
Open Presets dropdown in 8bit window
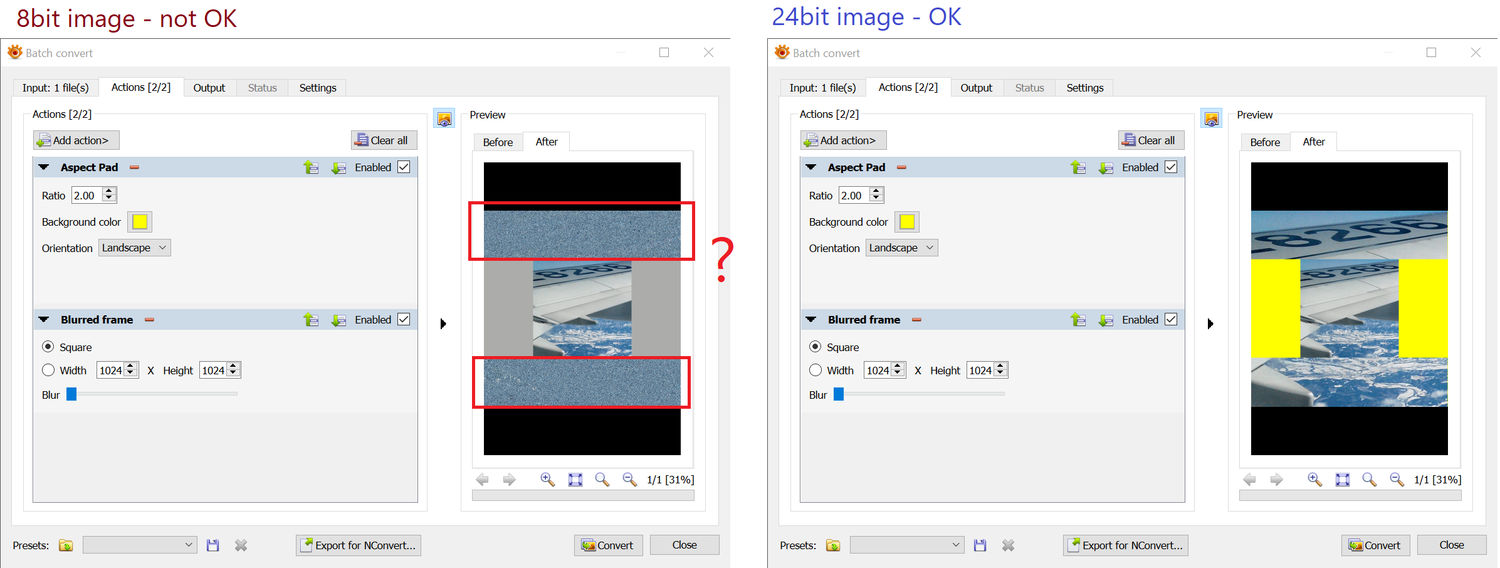pyautogui.click(x=140, y=545)
